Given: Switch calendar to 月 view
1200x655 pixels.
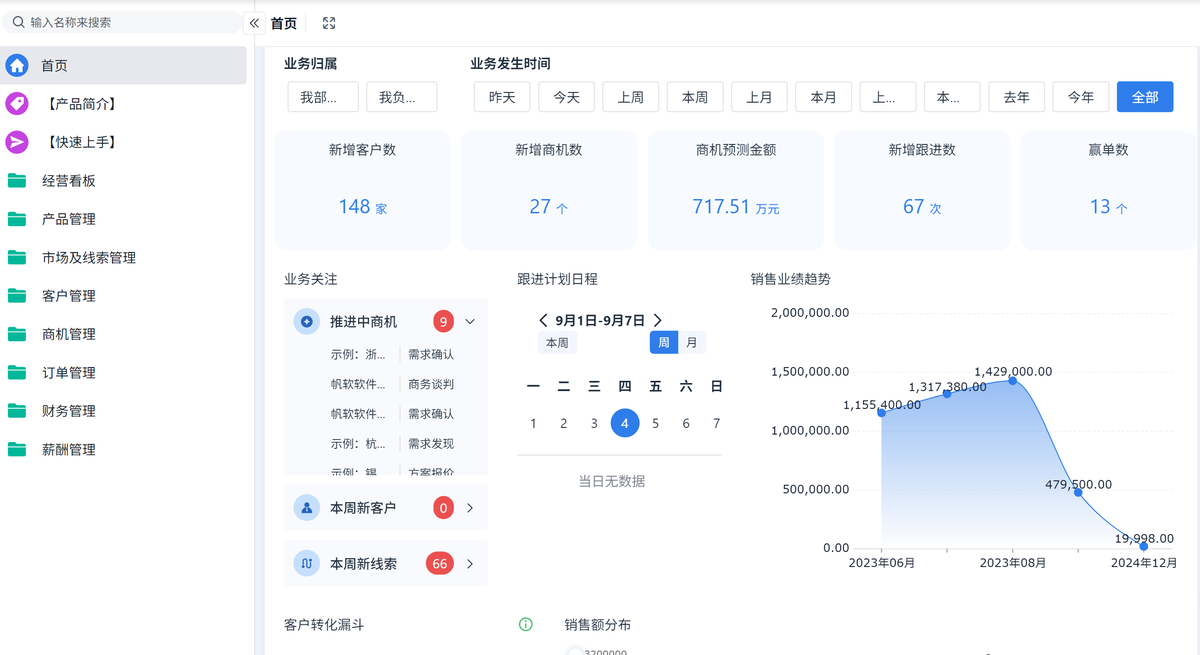Looking at the screenshot, I should (x=692, y=343).
